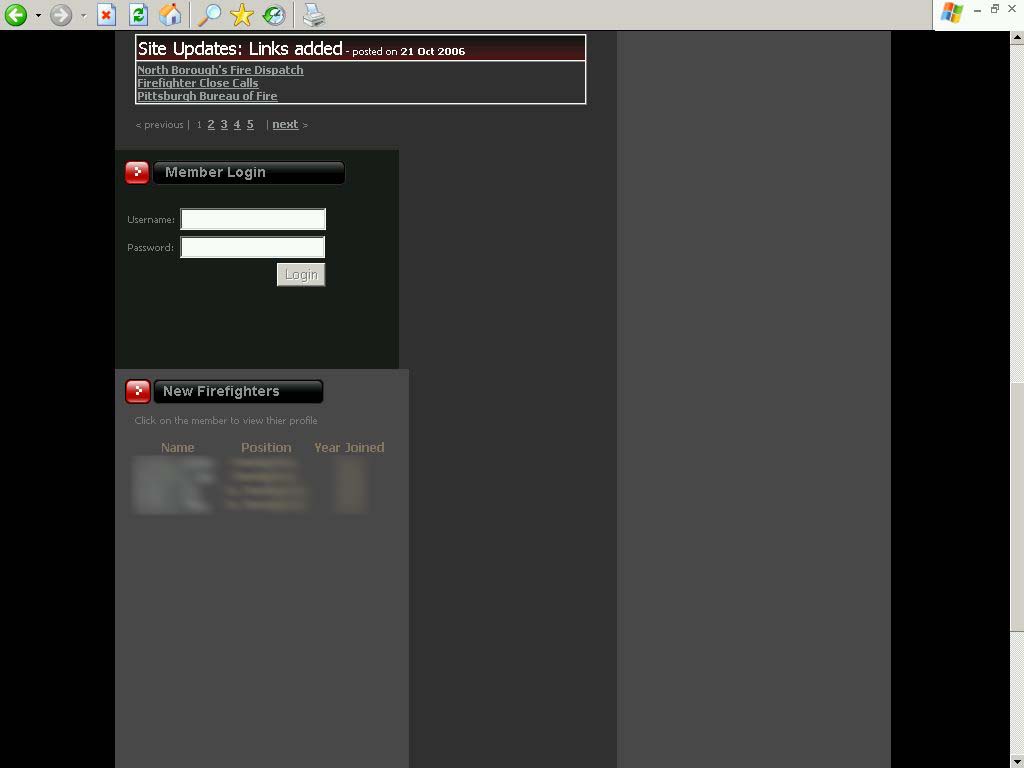Image resolution: width=1024 pixels, height=768 pixels.
Task: Go to page 2 of updates
Action: coord(211,125)
